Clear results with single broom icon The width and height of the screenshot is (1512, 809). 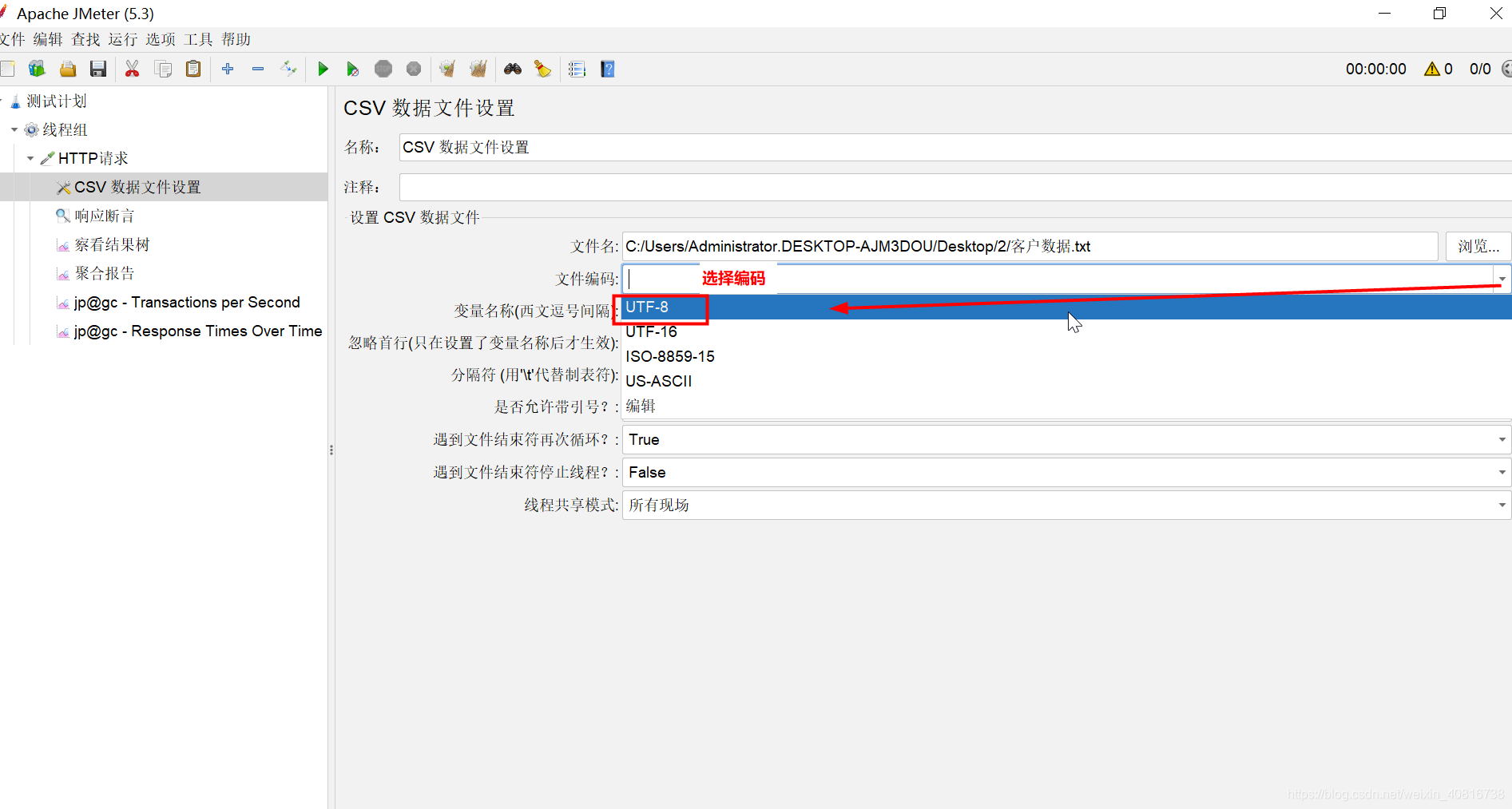tap(447, 69)
